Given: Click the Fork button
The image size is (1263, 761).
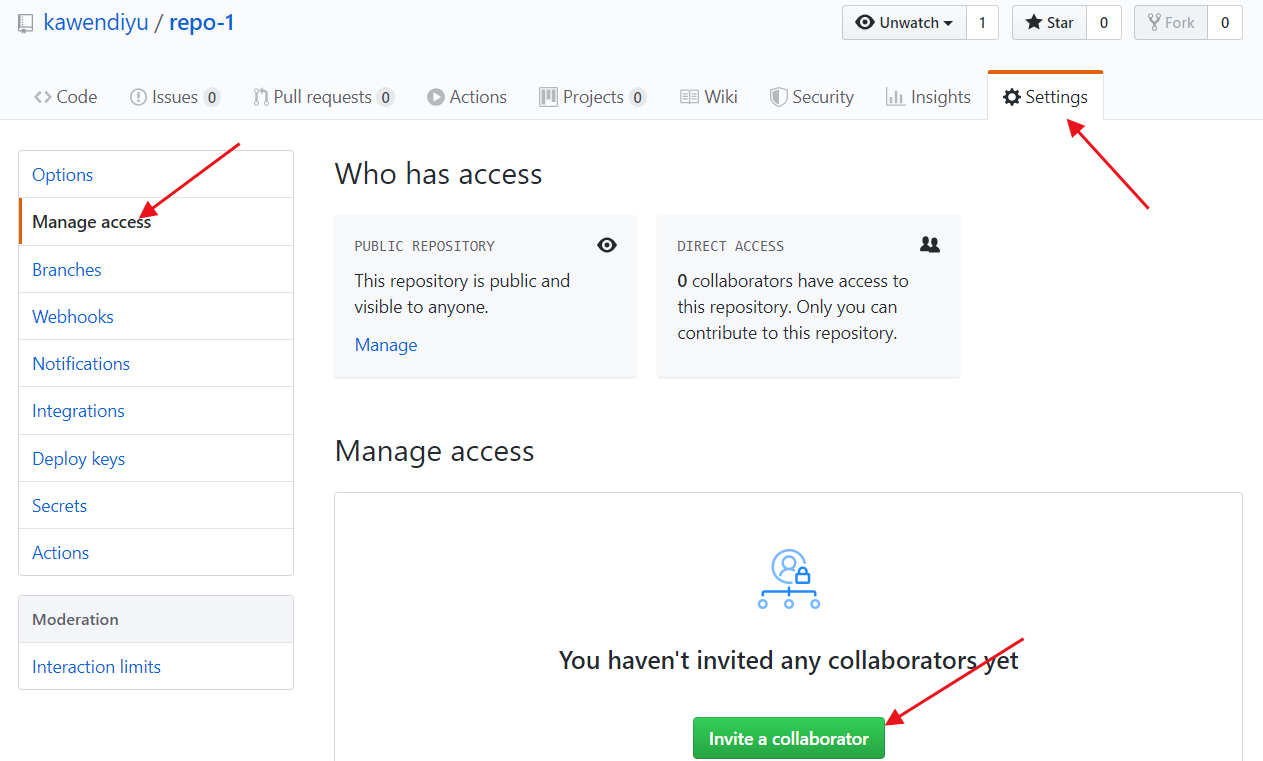Looking at the screenshot, I should tap(1170, 23).
